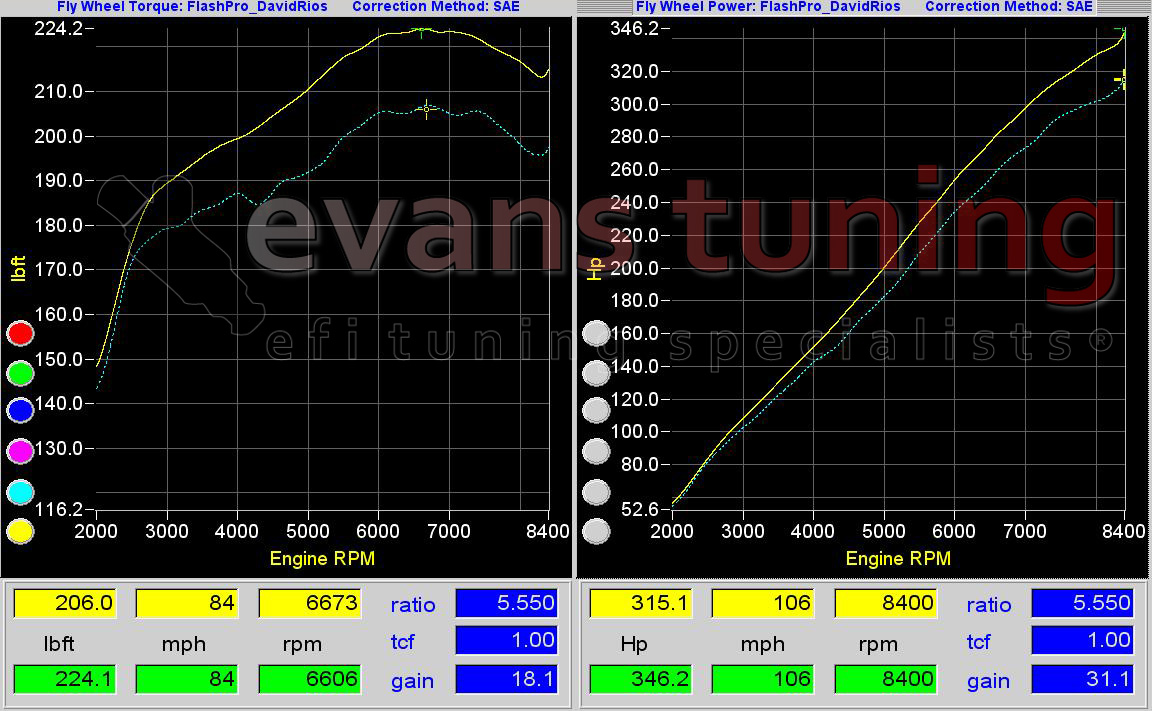The image size is (1152, 711).
Task: Click the yellow run-color circle in torque graph
Action: click(20, 531)
